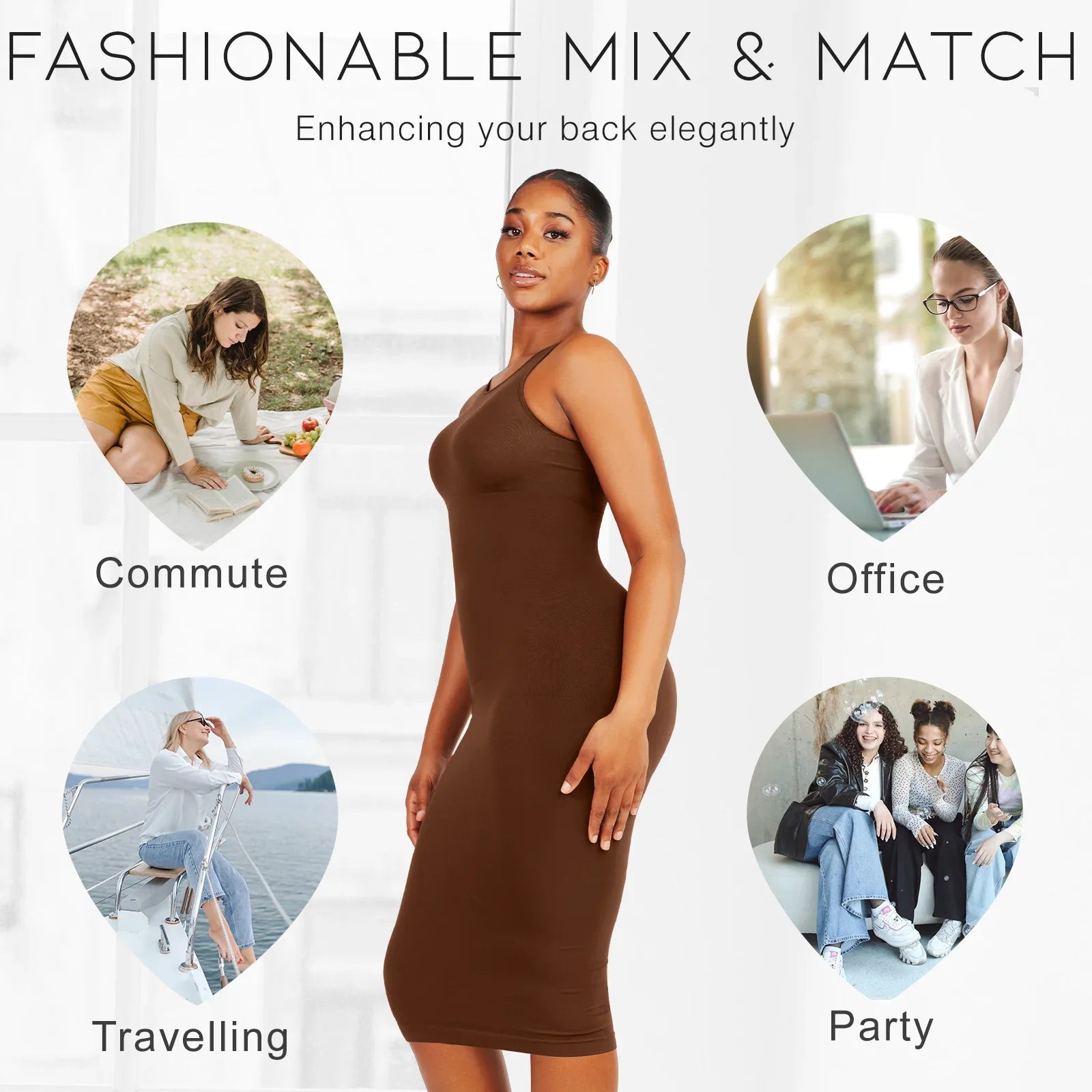Viewport: 1092px width, 1092px height.
Task: Click the open book on picnic blanket
Action: tap(222, 496)
